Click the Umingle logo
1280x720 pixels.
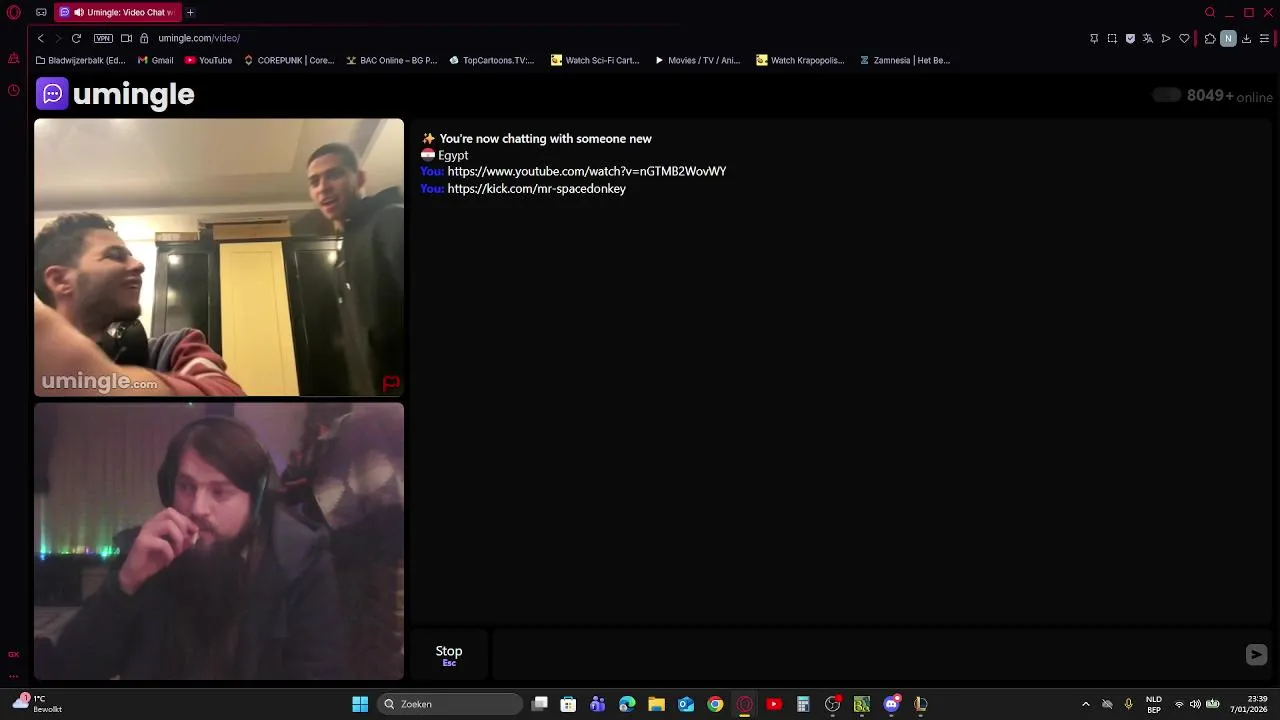[115, 94]
